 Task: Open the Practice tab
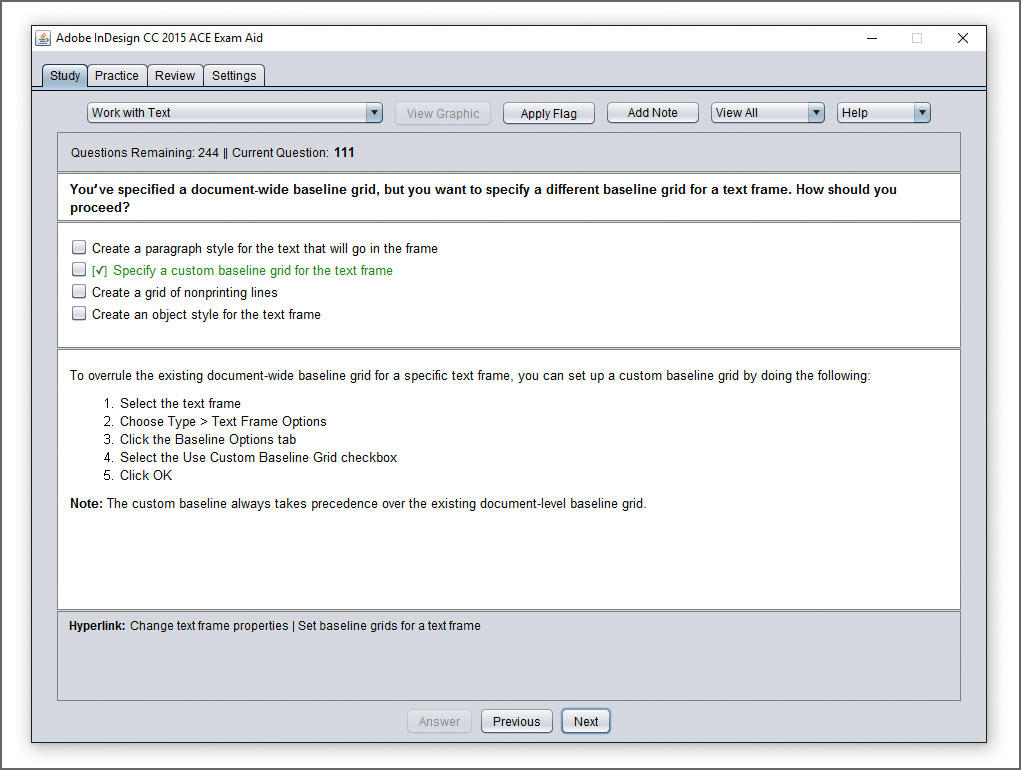(117, 76)
